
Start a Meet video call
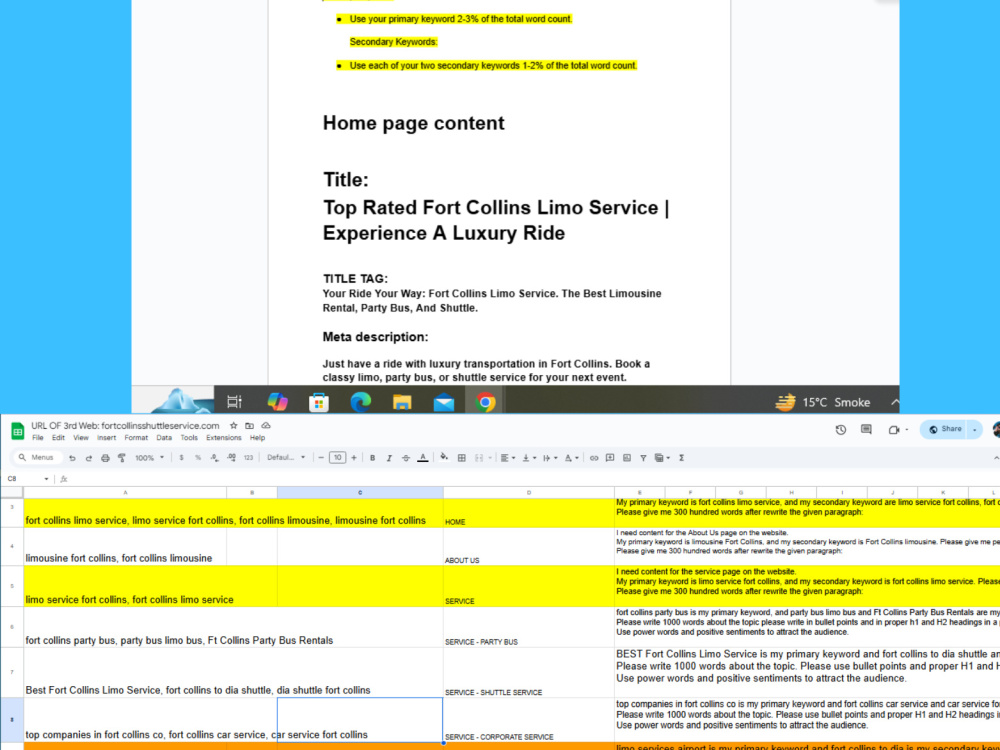point(893,430)
